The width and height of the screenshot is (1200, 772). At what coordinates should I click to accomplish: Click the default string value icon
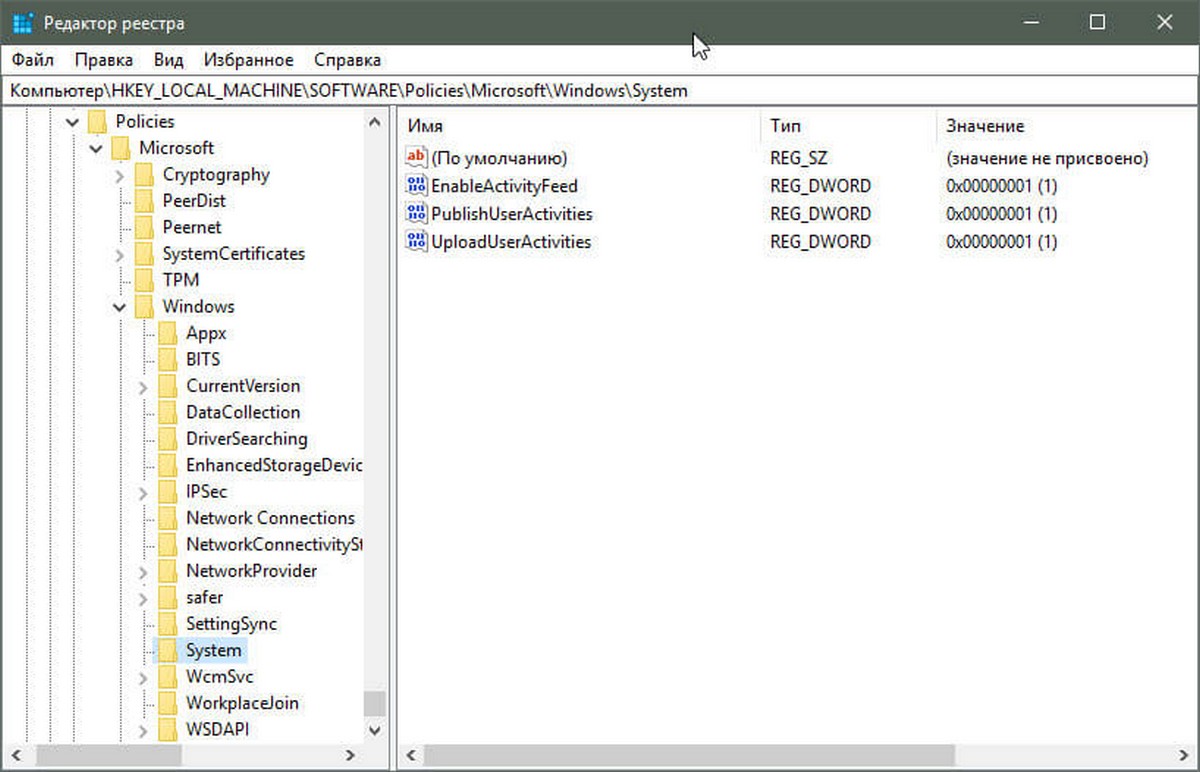coord(416,158)
